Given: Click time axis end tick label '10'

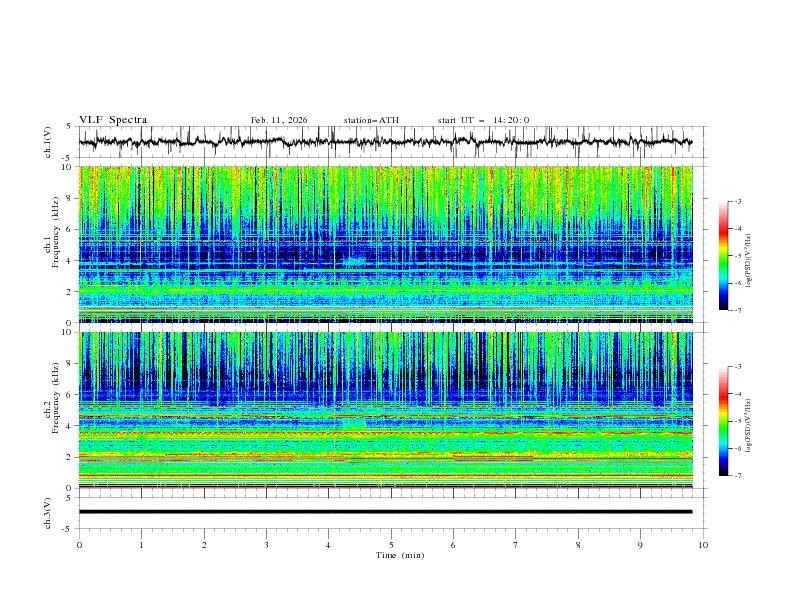Looking at the screenshot, I should (703, 545).
